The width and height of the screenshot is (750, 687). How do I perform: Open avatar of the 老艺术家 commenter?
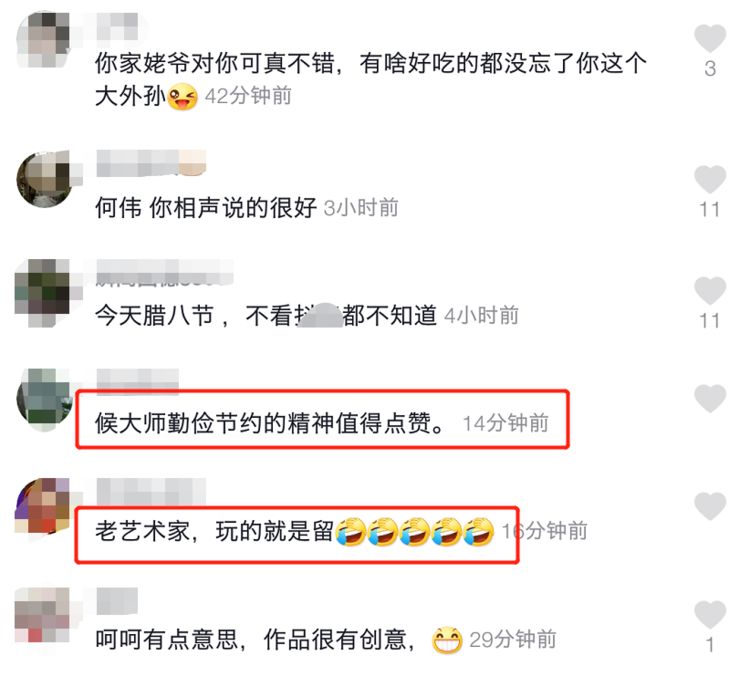(x=44, y=506)
